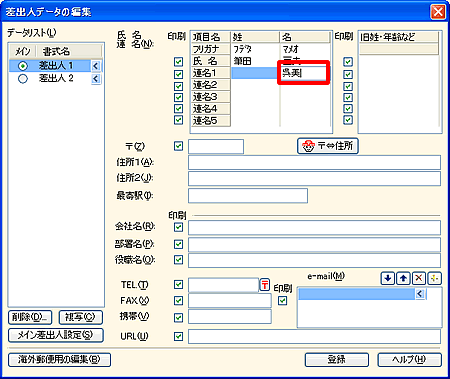This screenshot has width=450, height=379.
Task: Click the 会社名(R) input field
Action: (x=314, y=228)
